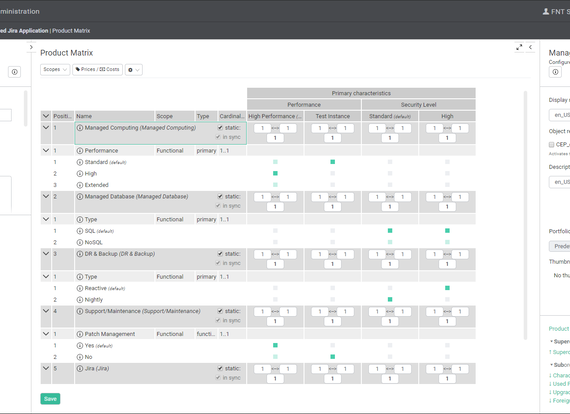
Task: Open info icon for Performance characteristic
Action: tap(80, 150)
